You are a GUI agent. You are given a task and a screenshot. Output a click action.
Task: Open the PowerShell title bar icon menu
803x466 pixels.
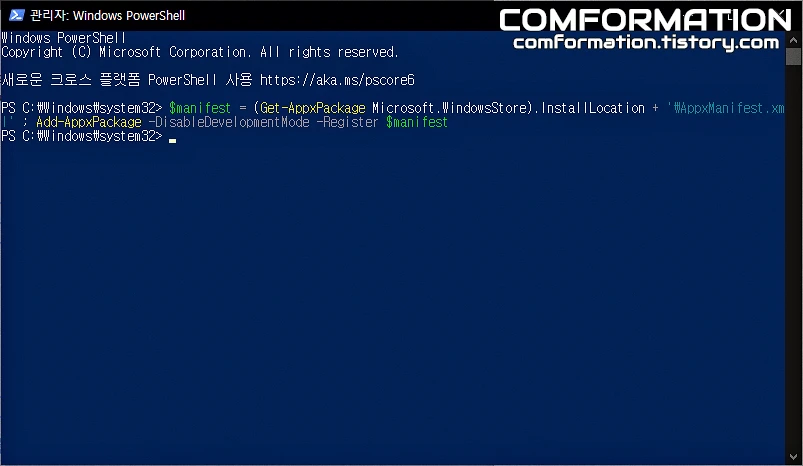(16, 15)
